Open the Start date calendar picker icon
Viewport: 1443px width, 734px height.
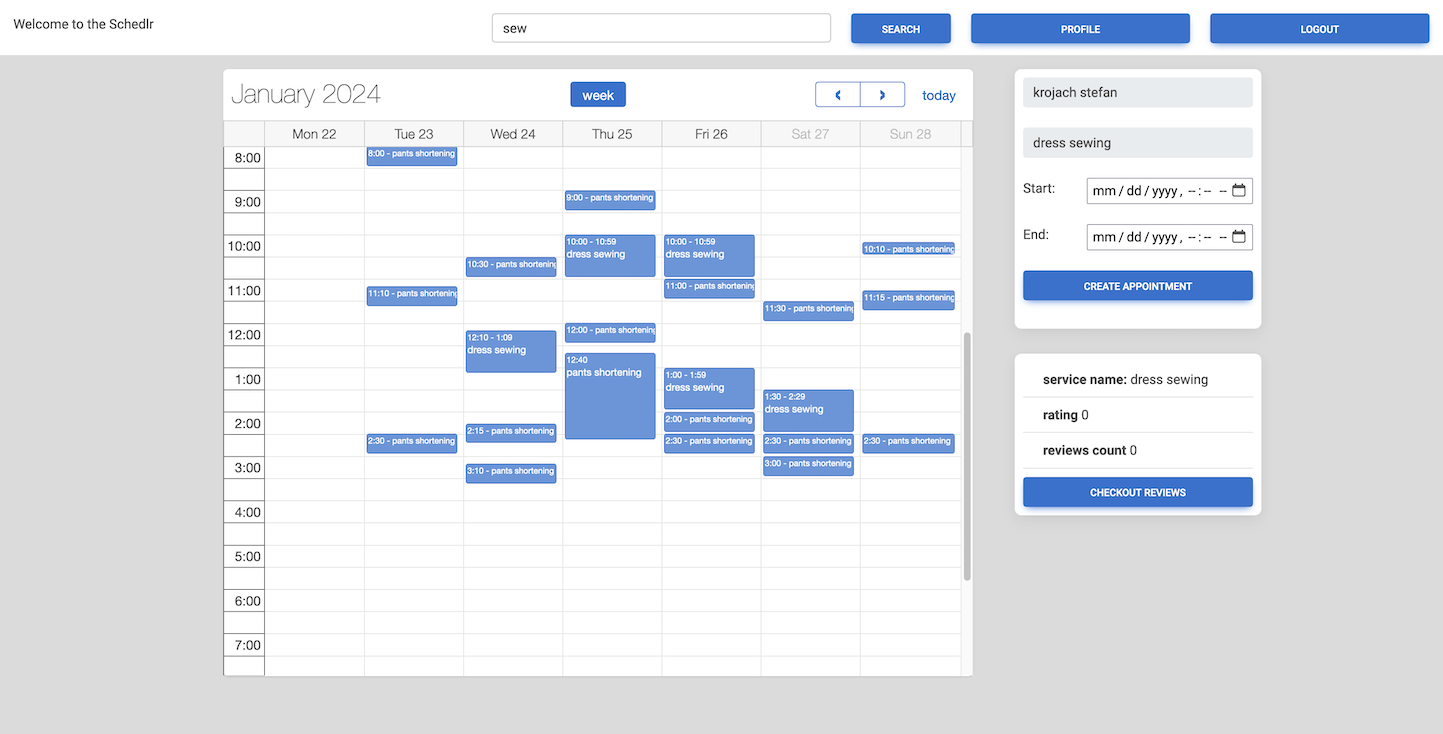point(1239,190)
